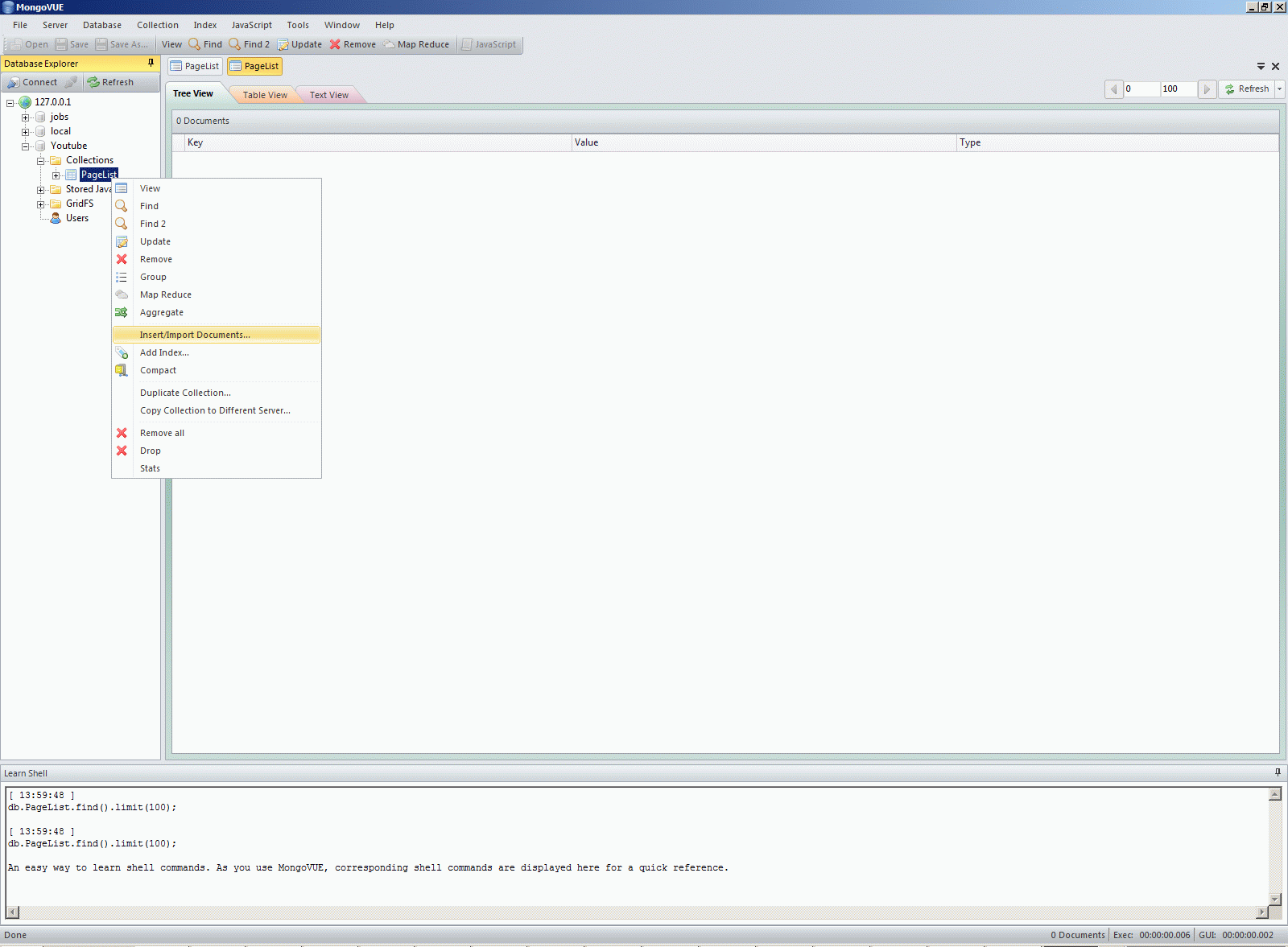Screen dimensions: 1288x947
Task: Choose View from the context menu
Action: (217, 188)
